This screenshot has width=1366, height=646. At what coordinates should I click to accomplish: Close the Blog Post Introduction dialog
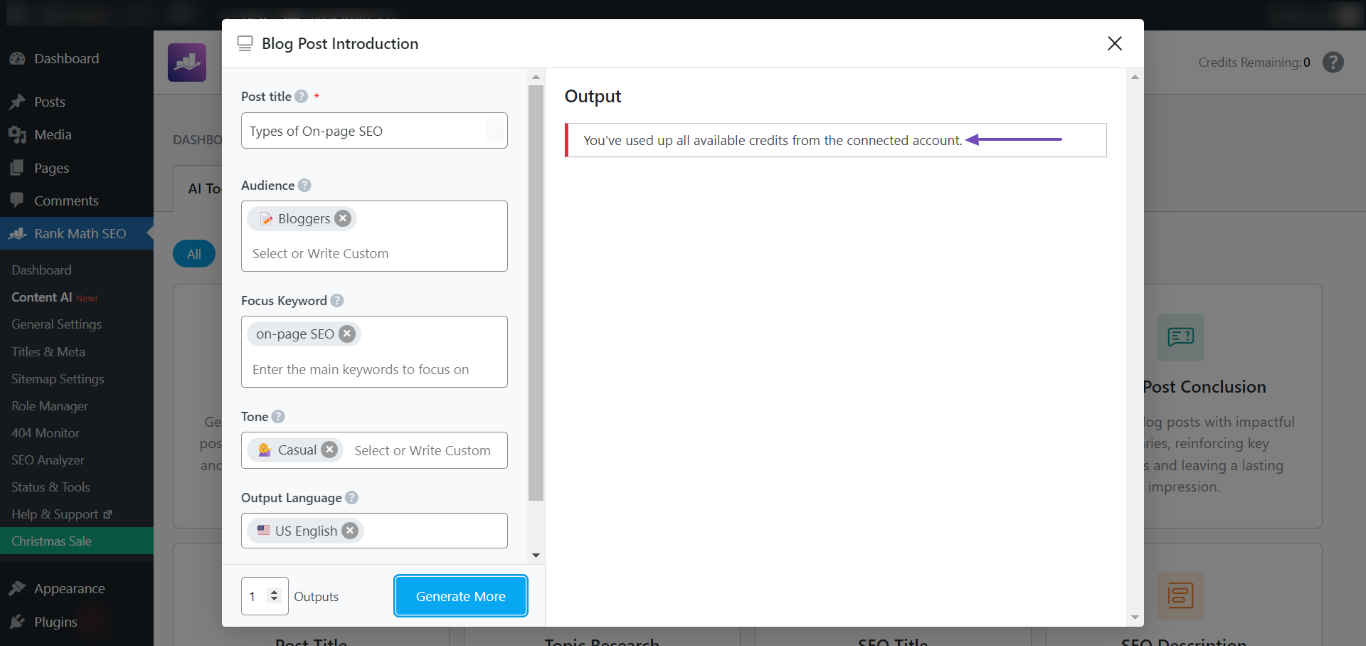click(1115, 43)
